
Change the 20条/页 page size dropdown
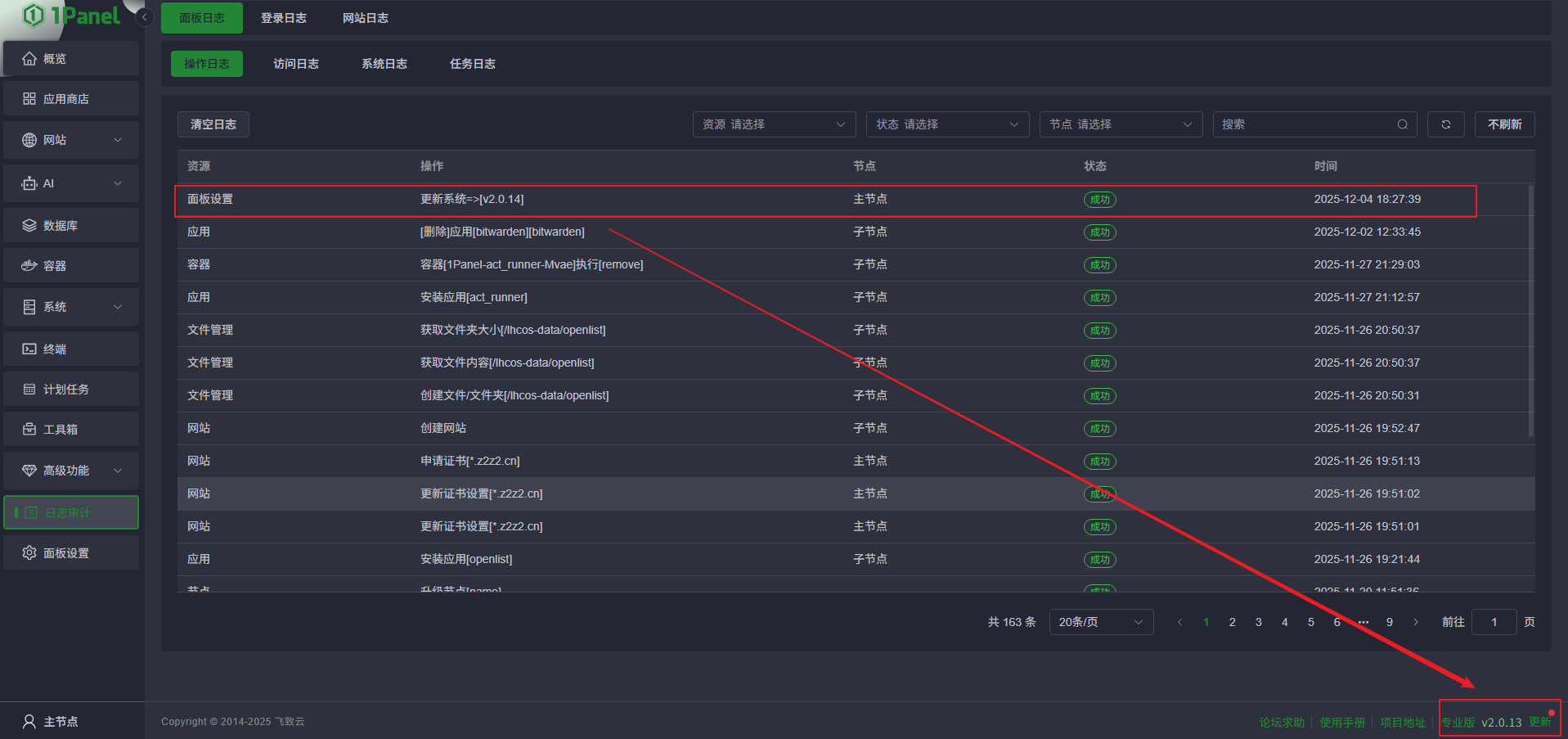(1100, 622)
